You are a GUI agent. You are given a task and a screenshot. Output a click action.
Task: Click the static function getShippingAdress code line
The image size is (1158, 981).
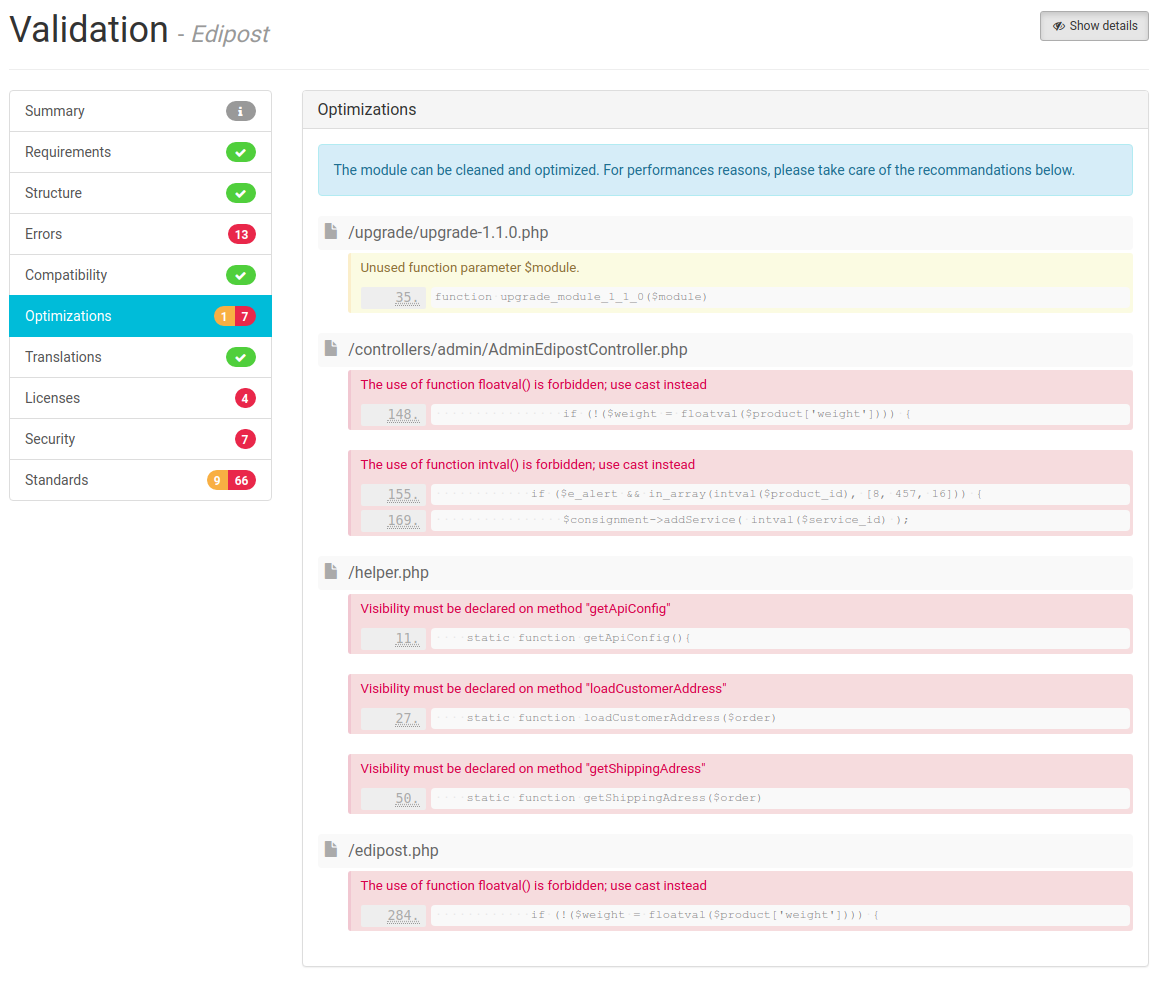[x=781, y=799]
